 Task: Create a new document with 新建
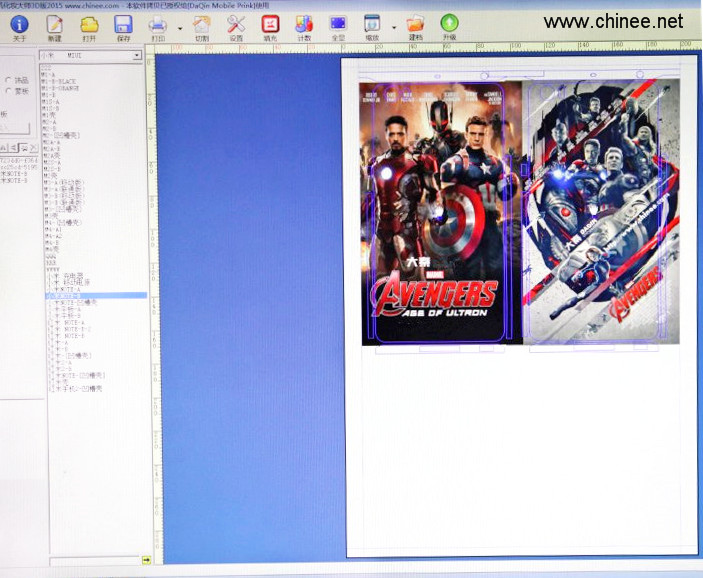(55, 24)
